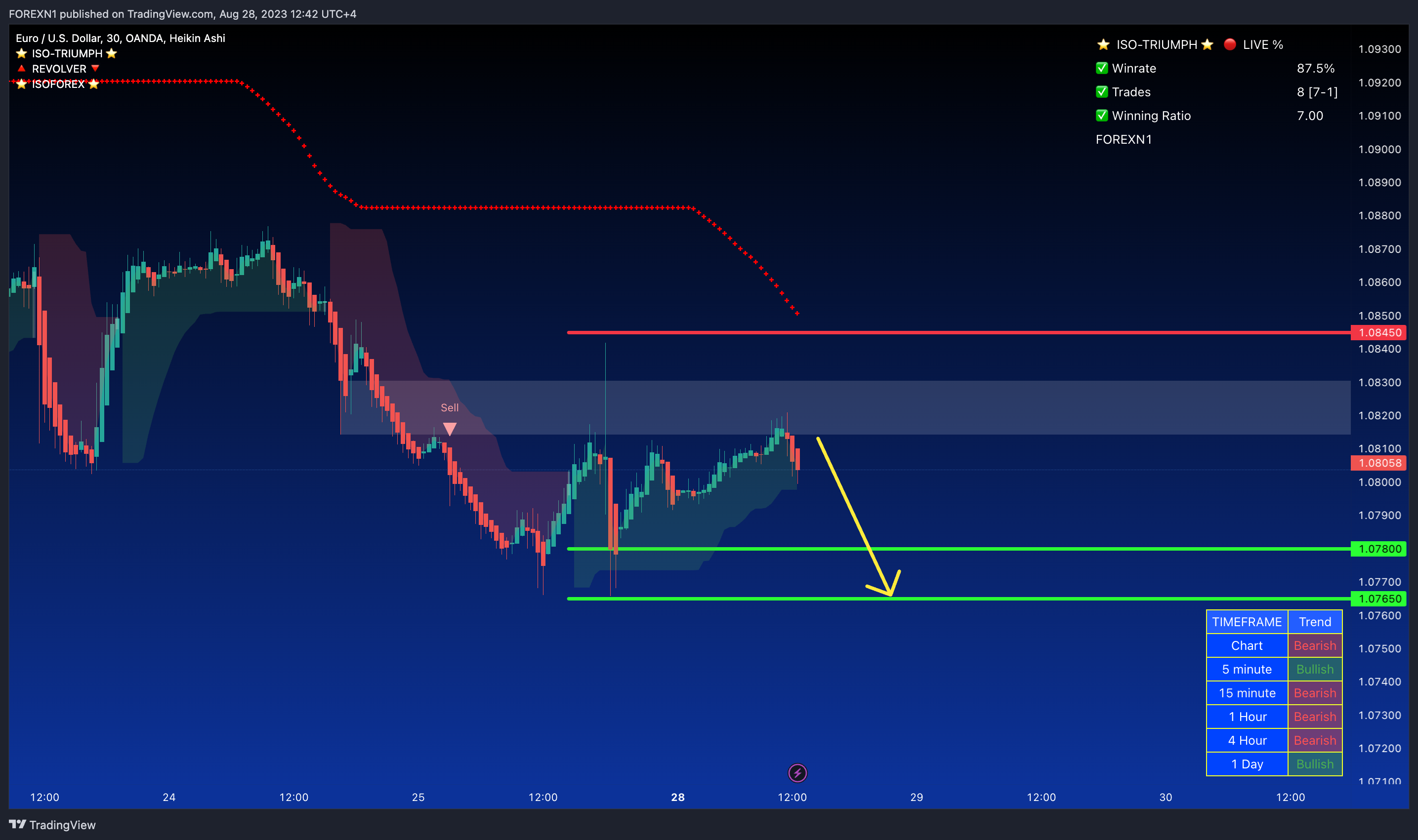Click the 29 date label on time axis

916,797
